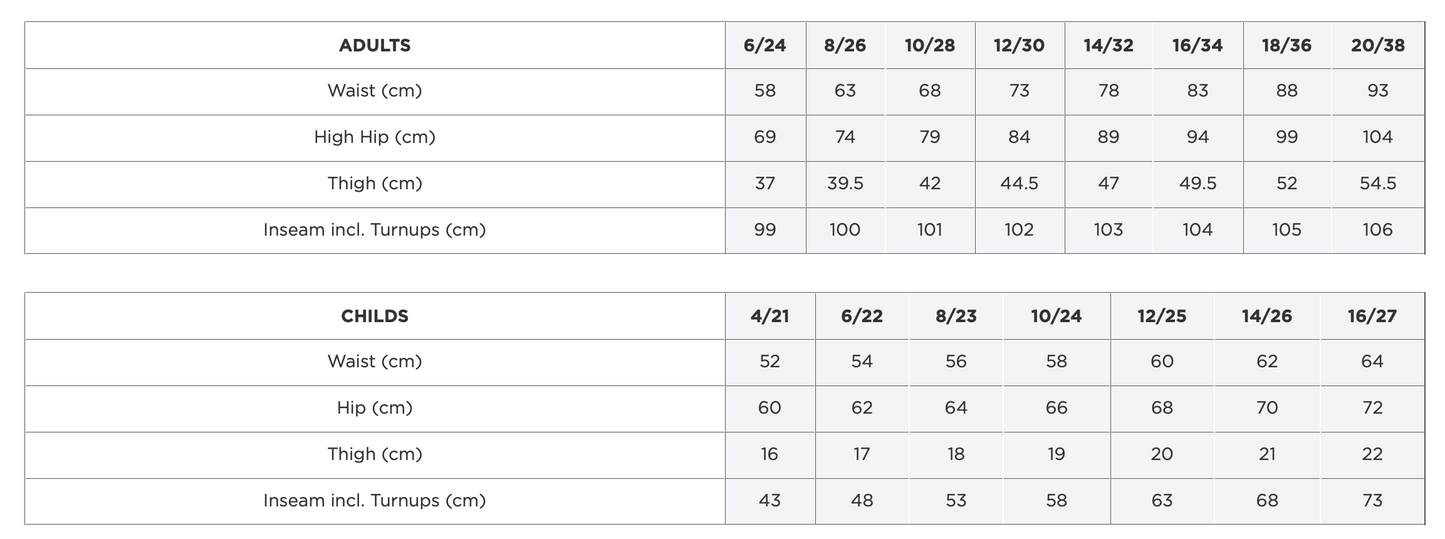Image resolution: width=1445 pixels, height=539 pixels.
Task: Click the adult thigh value 39.5
Action: 845,184
